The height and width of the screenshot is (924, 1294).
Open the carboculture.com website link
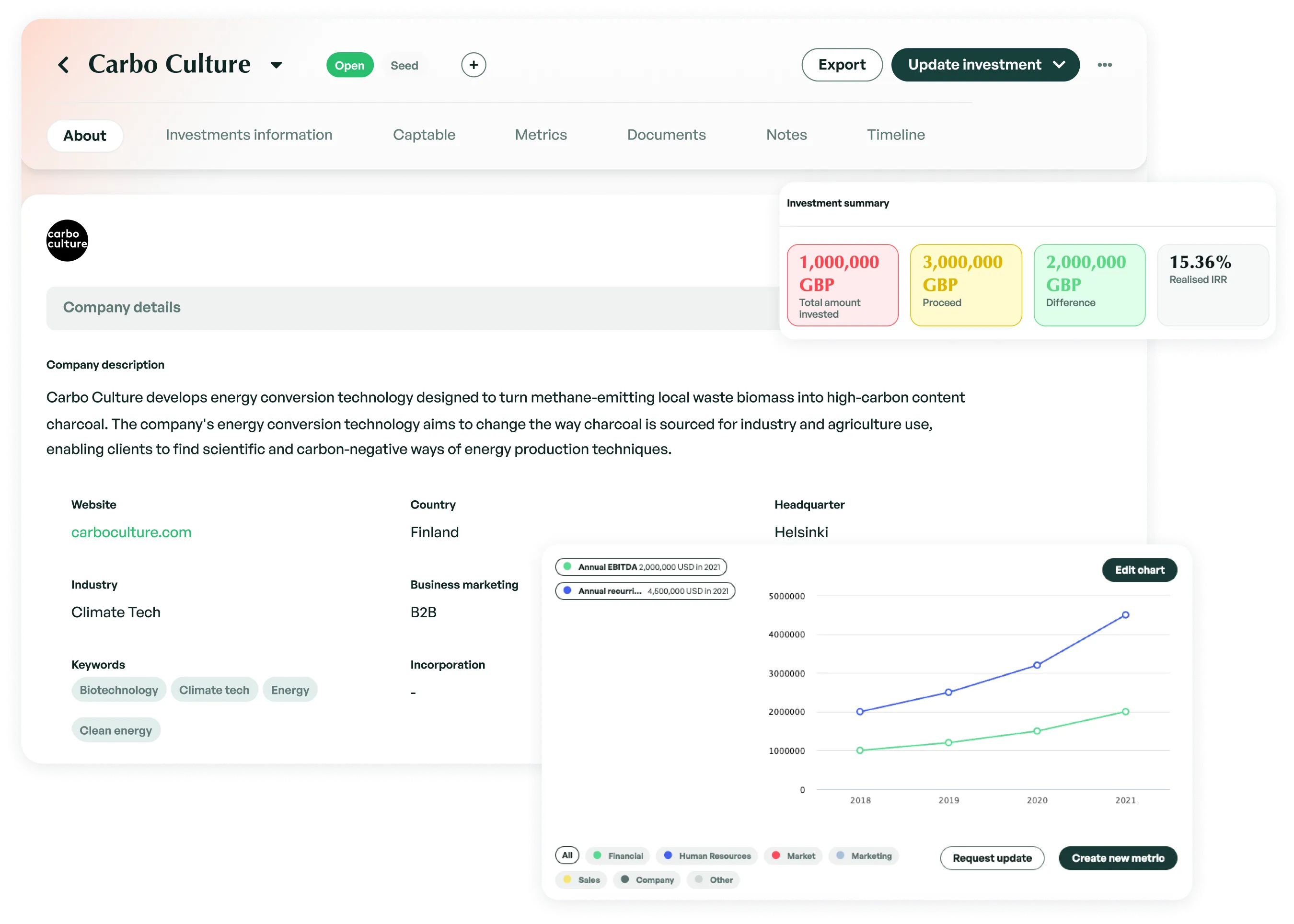tap(131, 532)
